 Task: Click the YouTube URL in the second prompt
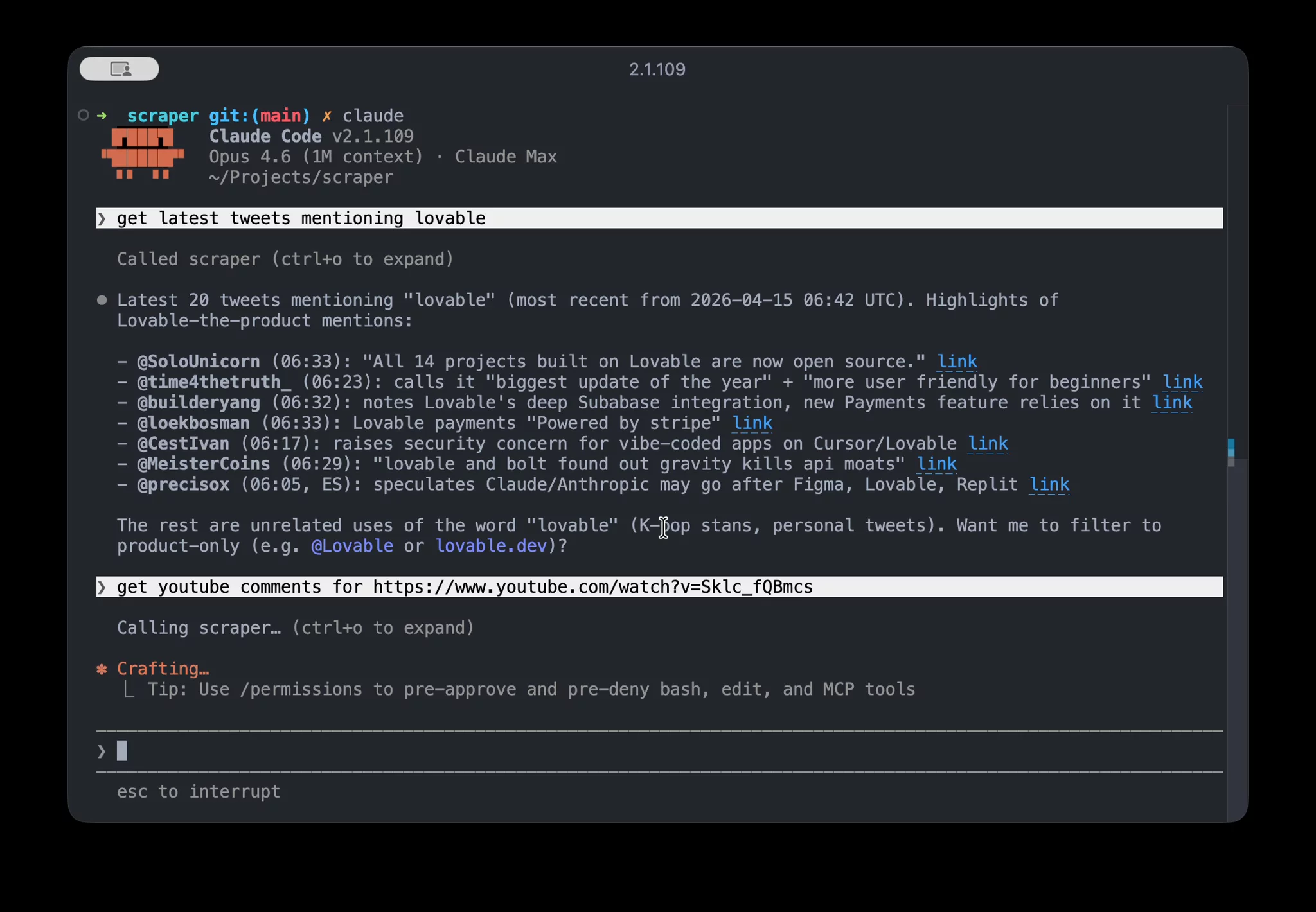pyautogui.click(x=592, y=587)
